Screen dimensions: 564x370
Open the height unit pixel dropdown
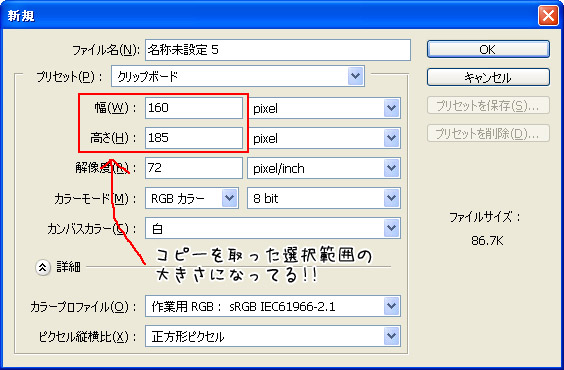coord(324,138)
